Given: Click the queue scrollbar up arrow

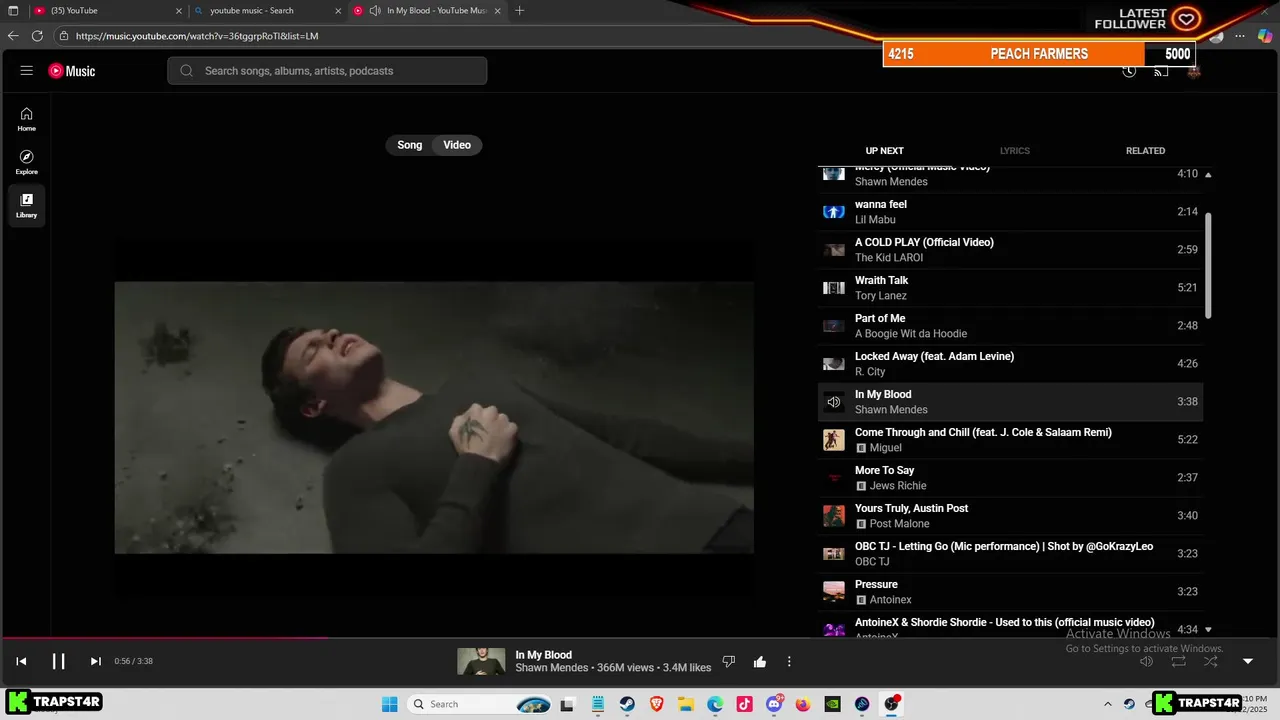Looking at the screenshot, I should coord(1208,175).
